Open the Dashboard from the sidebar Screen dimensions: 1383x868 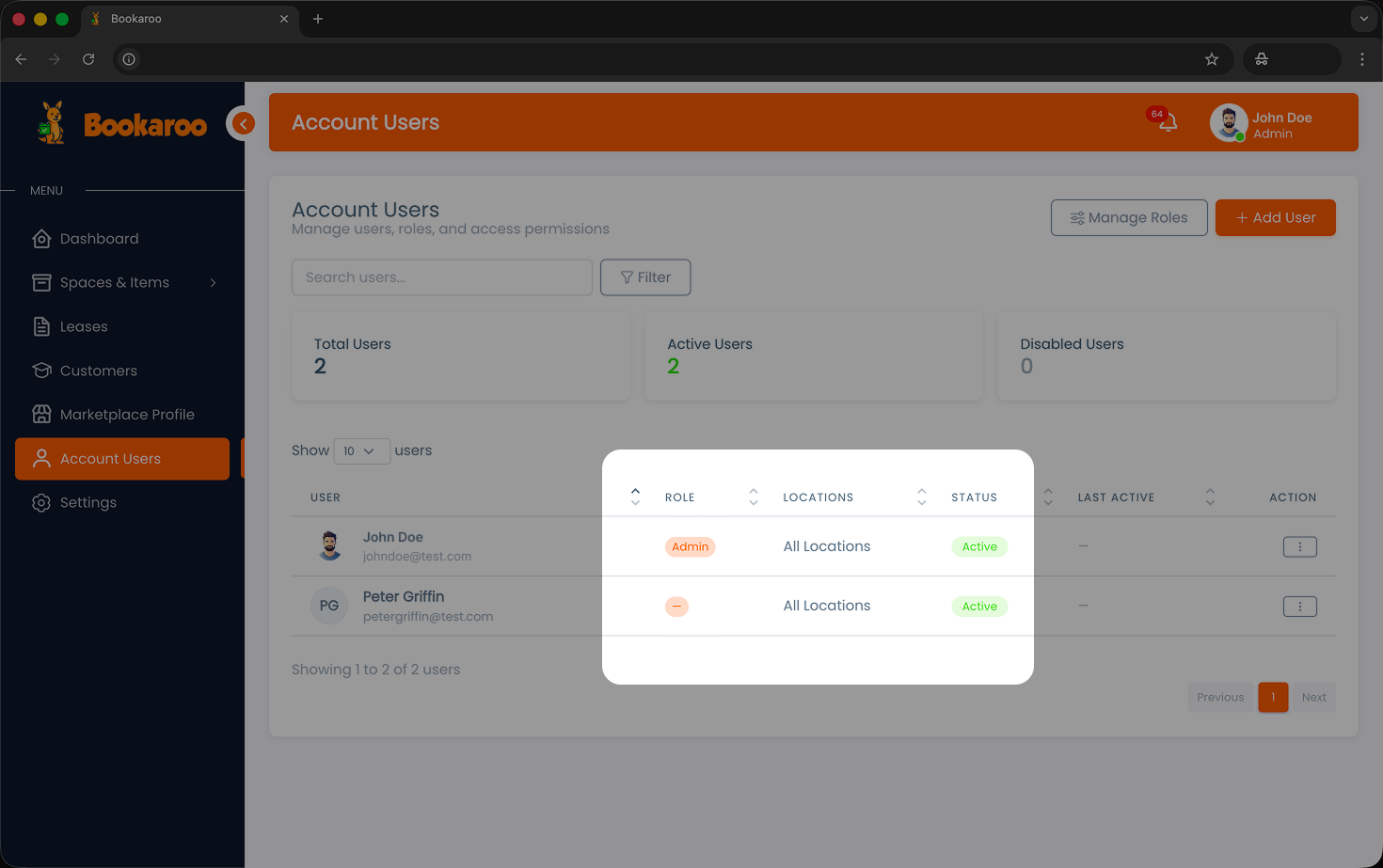pyautogui.click(x=97, y=238)
